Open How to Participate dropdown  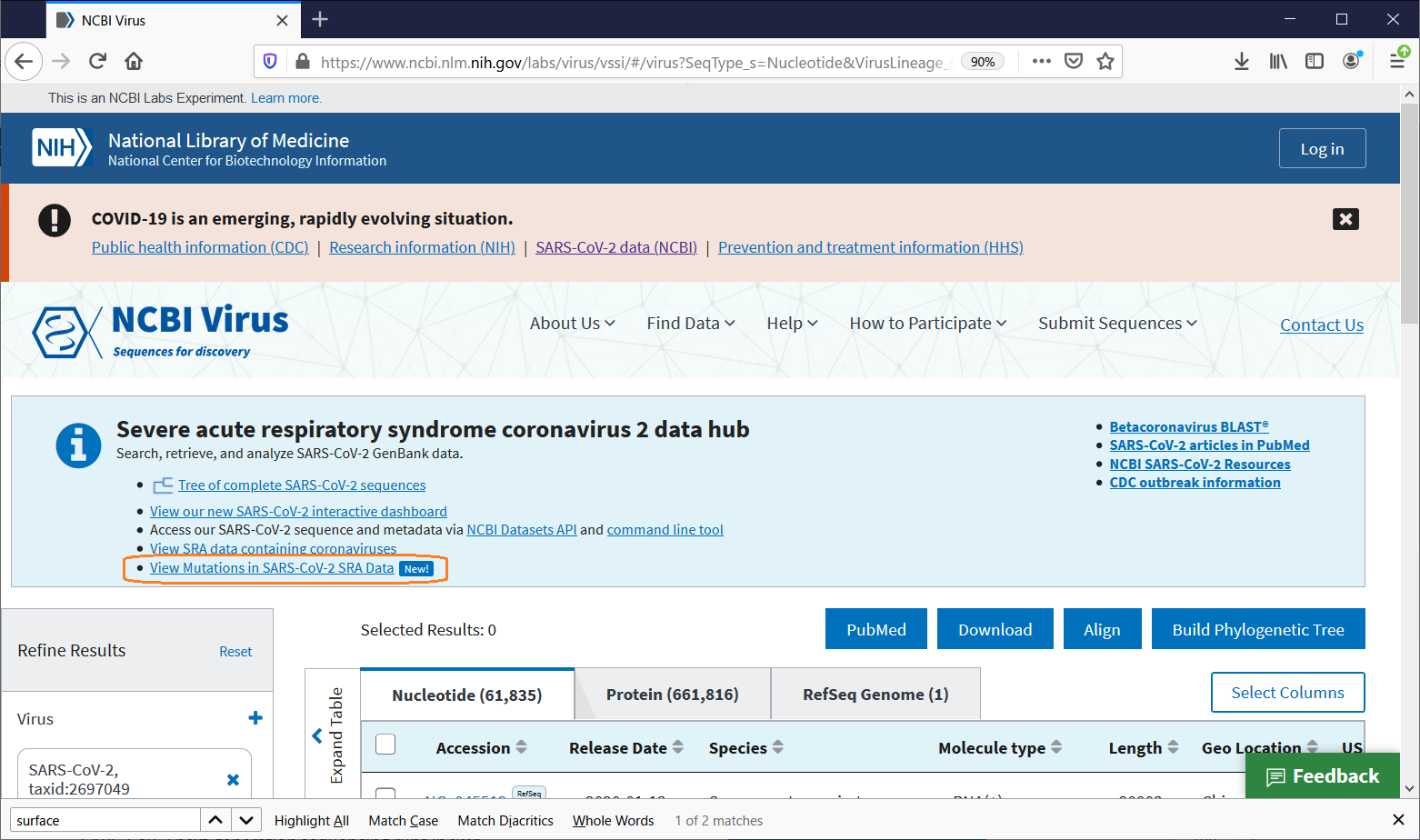[x=928, y=324]
